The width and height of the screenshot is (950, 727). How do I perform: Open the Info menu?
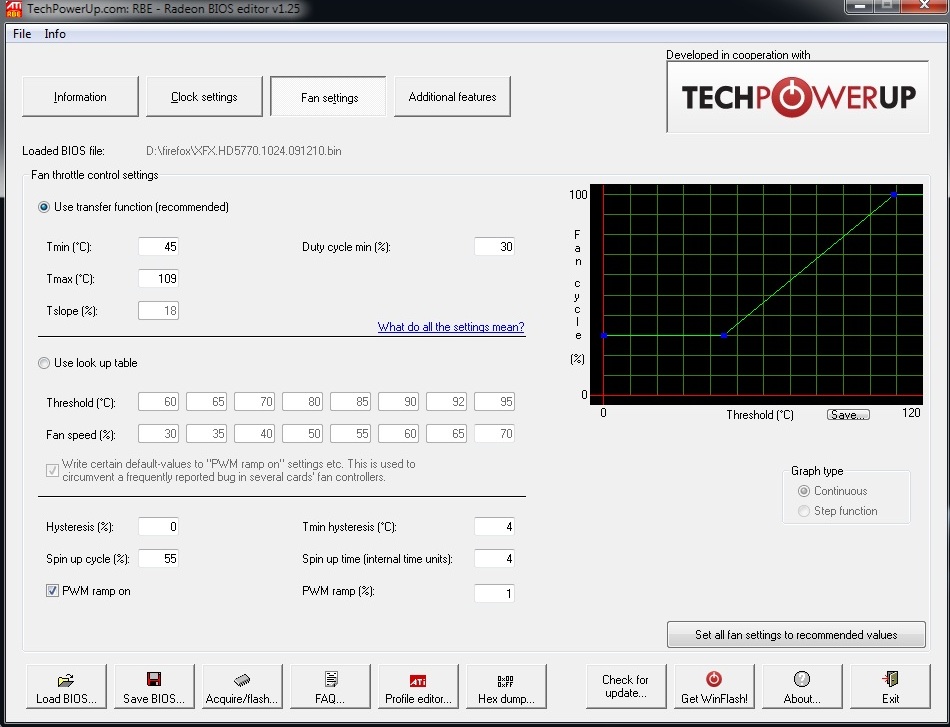[55, 34]
